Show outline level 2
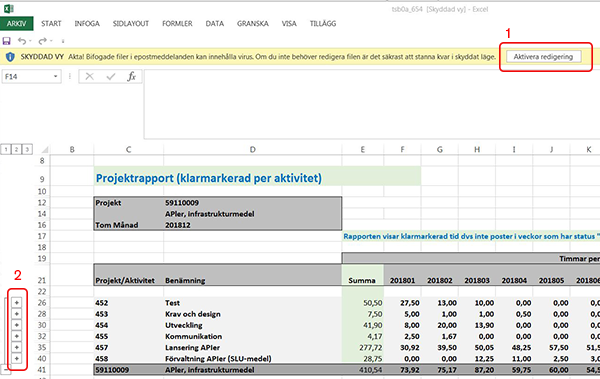 pyautogui.click(x=16, y=149)
